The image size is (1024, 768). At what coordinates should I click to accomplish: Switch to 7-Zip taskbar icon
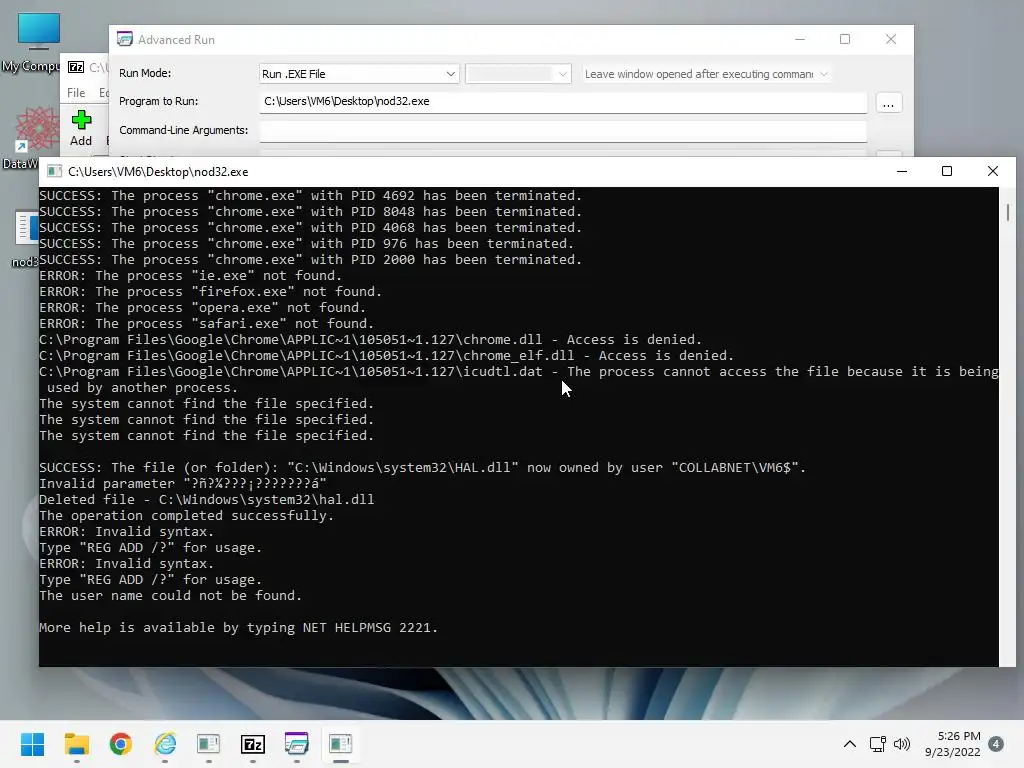tap(253, 744)
